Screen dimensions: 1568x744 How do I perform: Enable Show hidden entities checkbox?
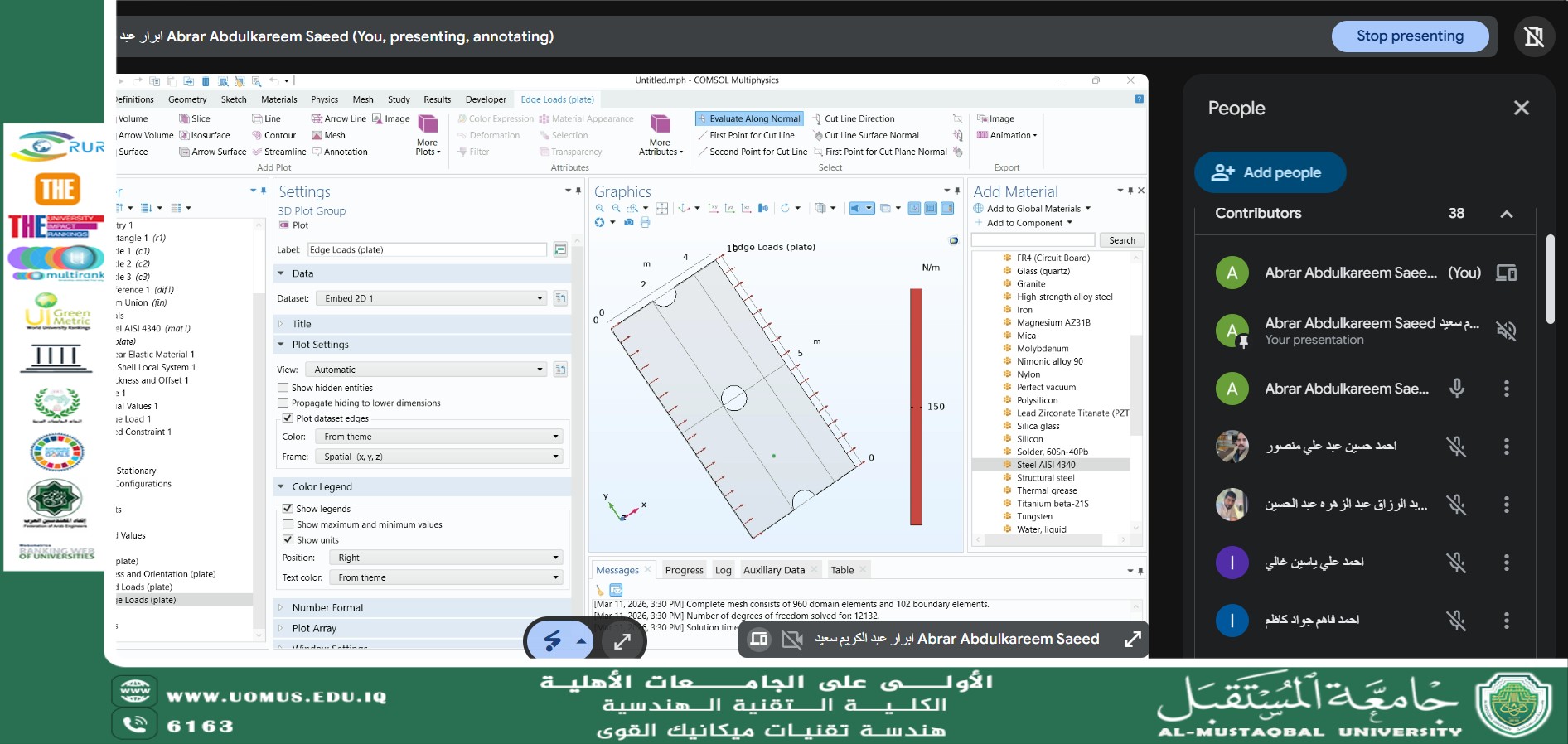283,388
